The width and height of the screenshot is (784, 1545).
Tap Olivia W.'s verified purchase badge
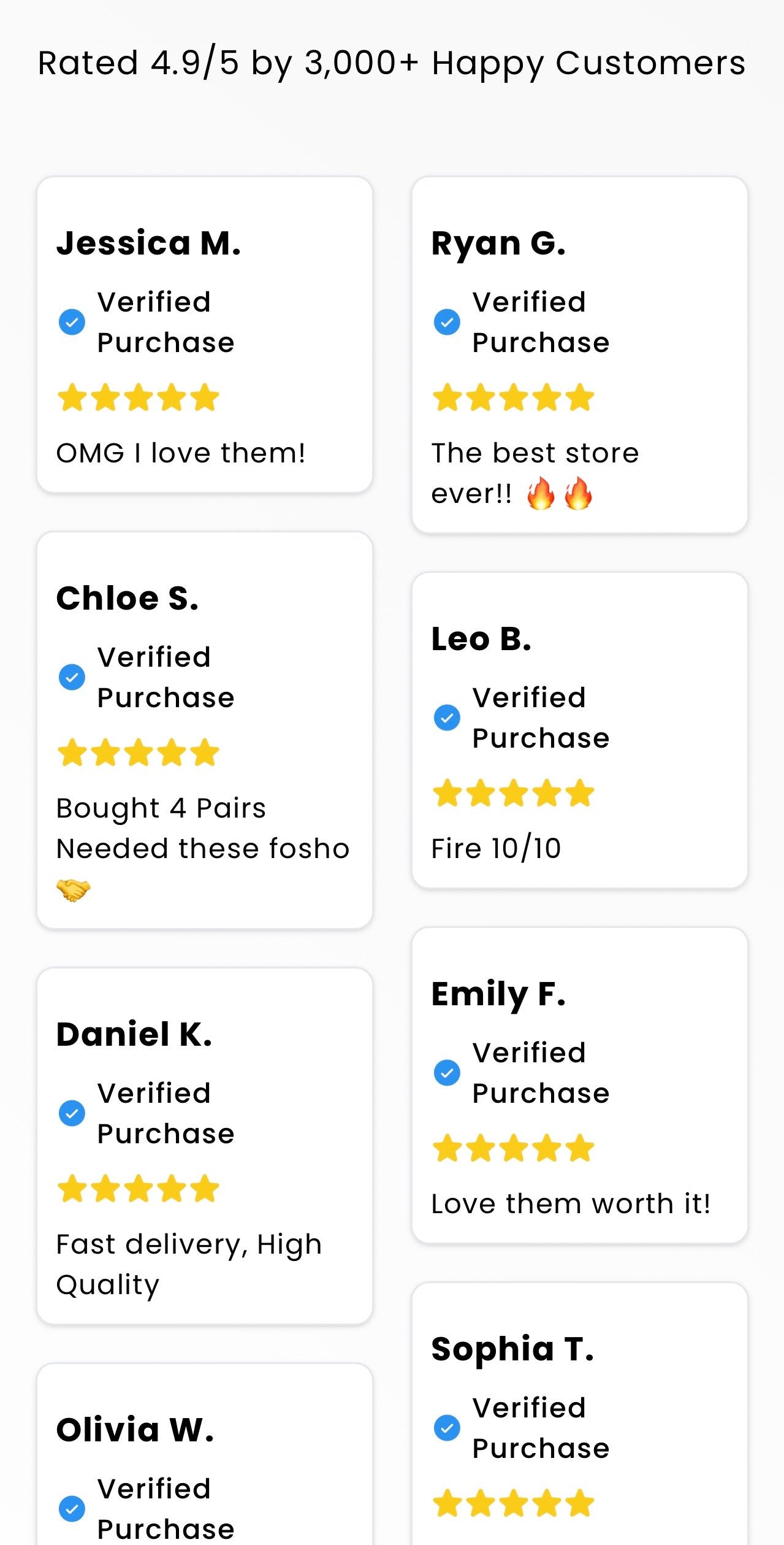click(72, 1509)
